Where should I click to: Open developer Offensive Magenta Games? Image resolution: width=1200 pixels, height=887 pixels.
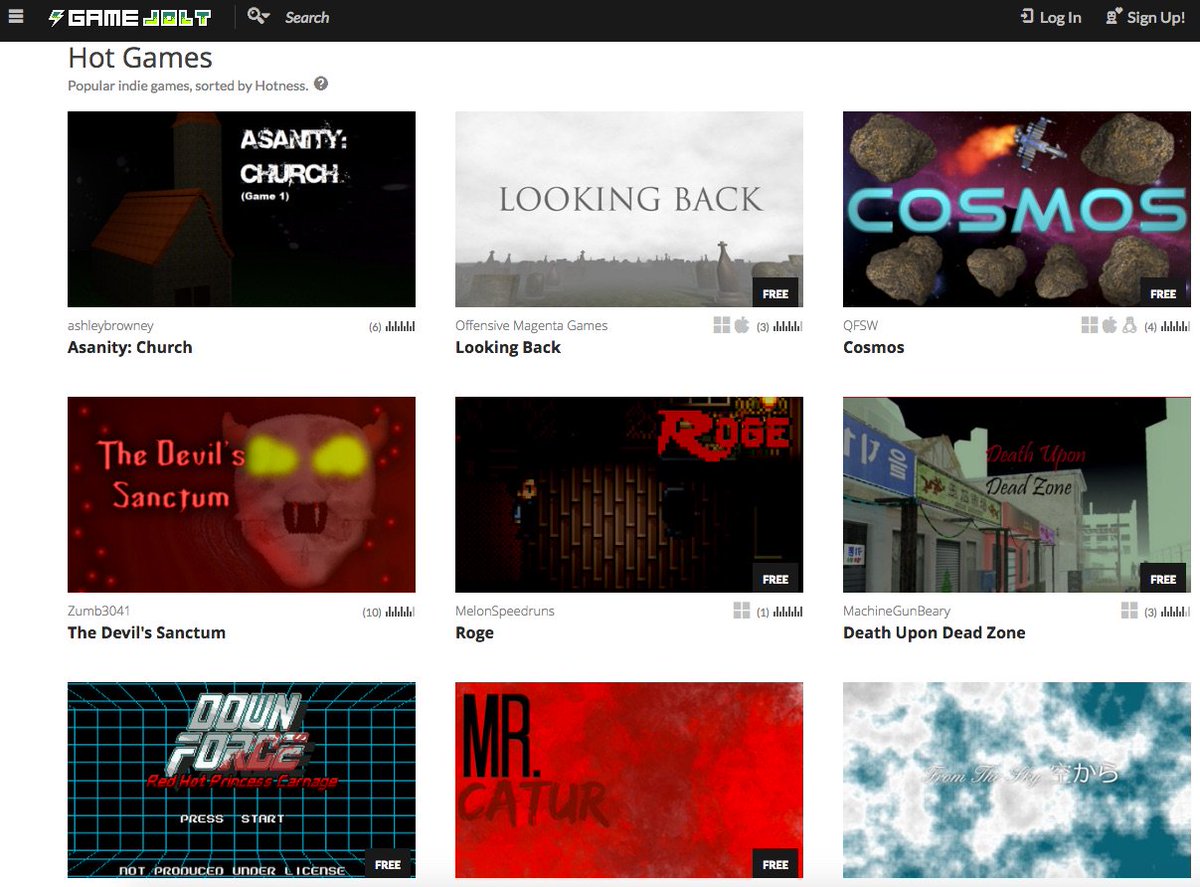pos(531,326)
